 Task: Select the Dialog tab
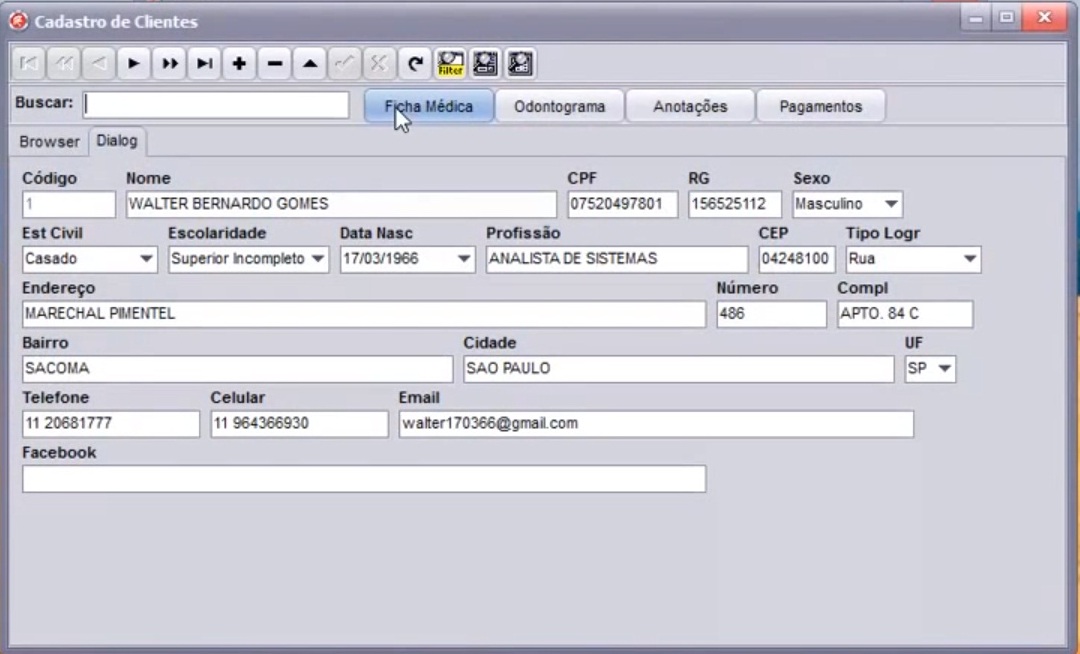pos(117,141)
